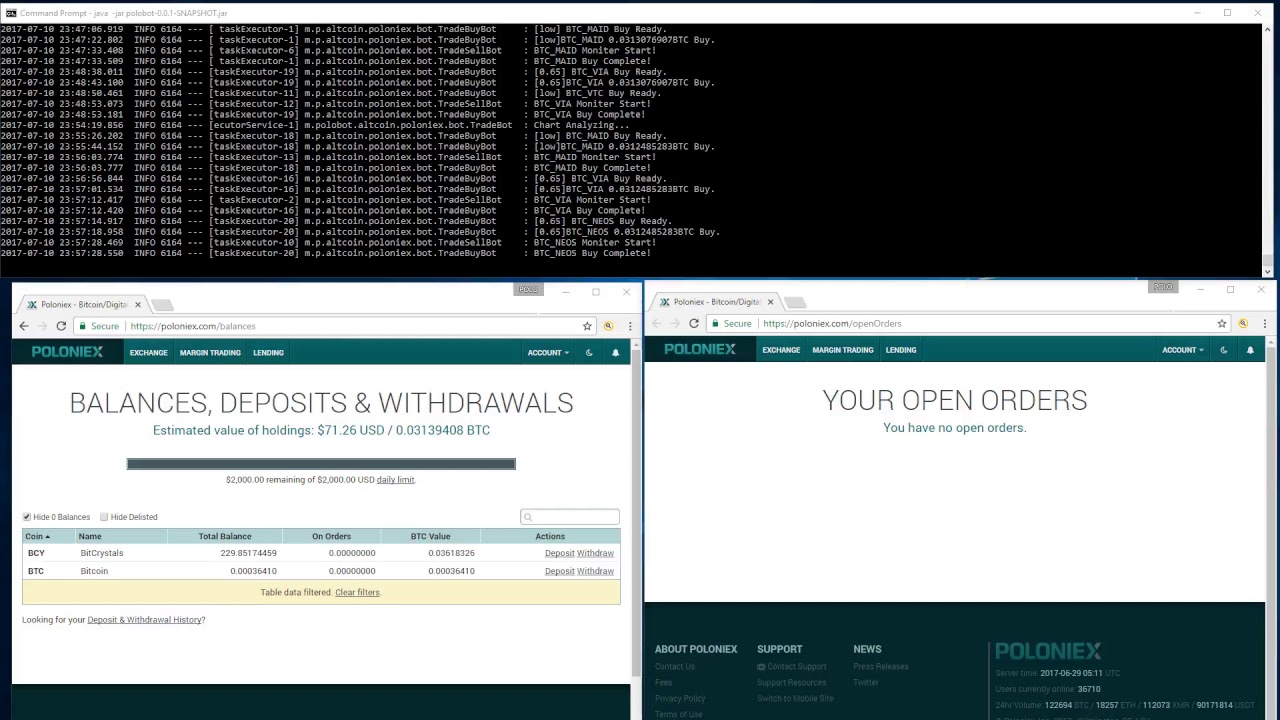Open notifications bell in the open orders window
This screenshot has width=1280, height=720.
point(1250,350)
